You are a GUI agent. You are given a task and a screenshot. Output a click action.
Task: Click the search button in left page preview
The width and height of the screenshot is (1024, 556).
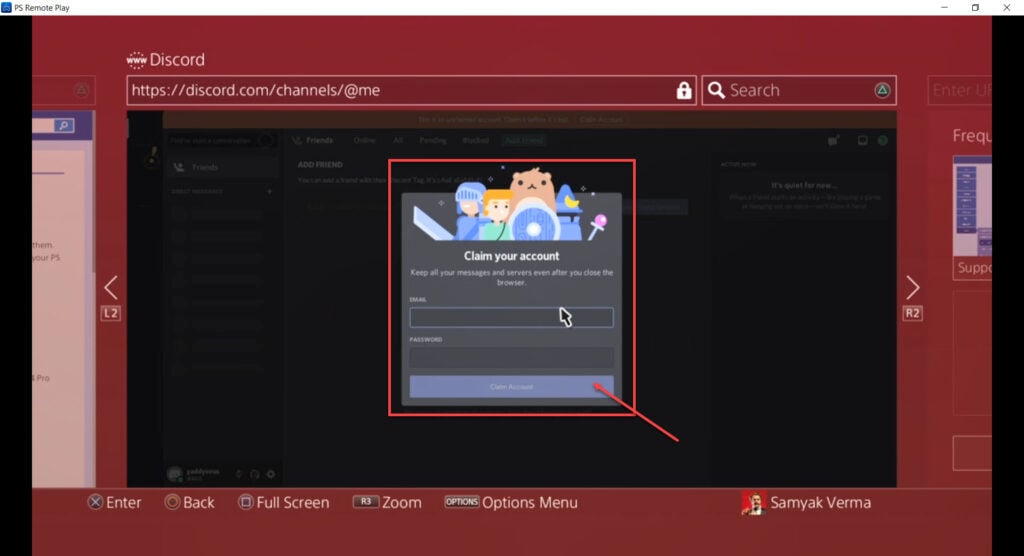coord(64,125)
